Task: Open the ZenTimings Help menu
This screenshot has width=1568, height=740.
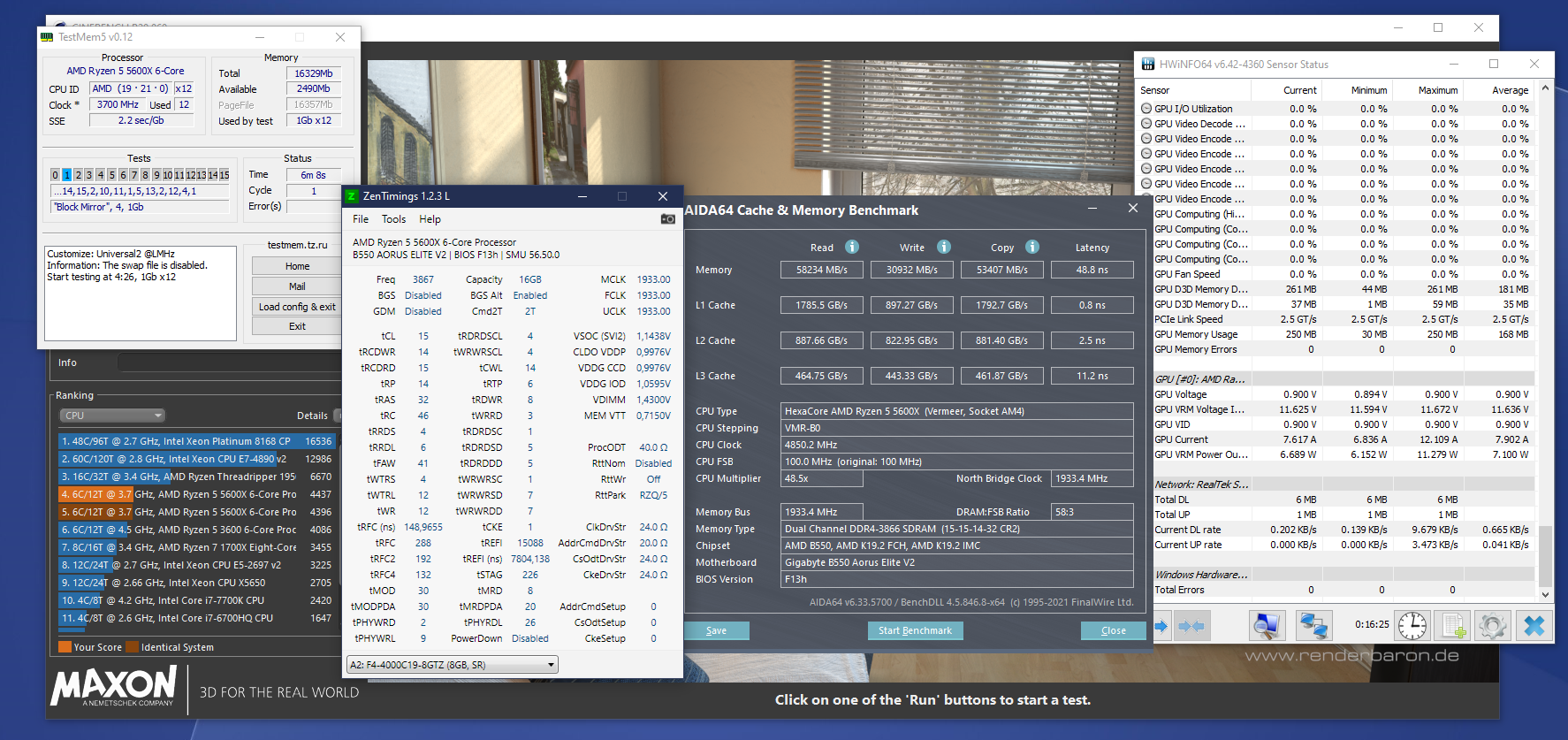Action: [430, 219]
